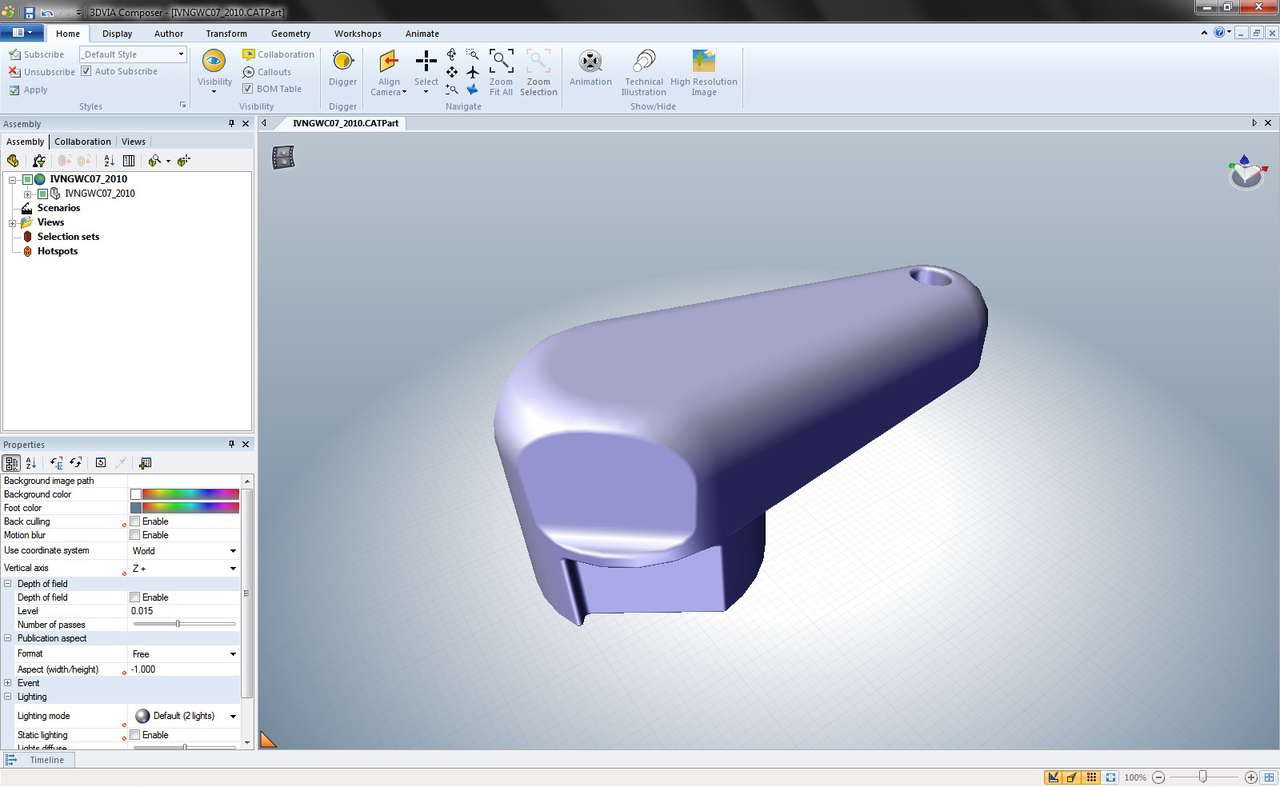Open the Display ribbon tab
1280x787 pixels.
point(117,33)
